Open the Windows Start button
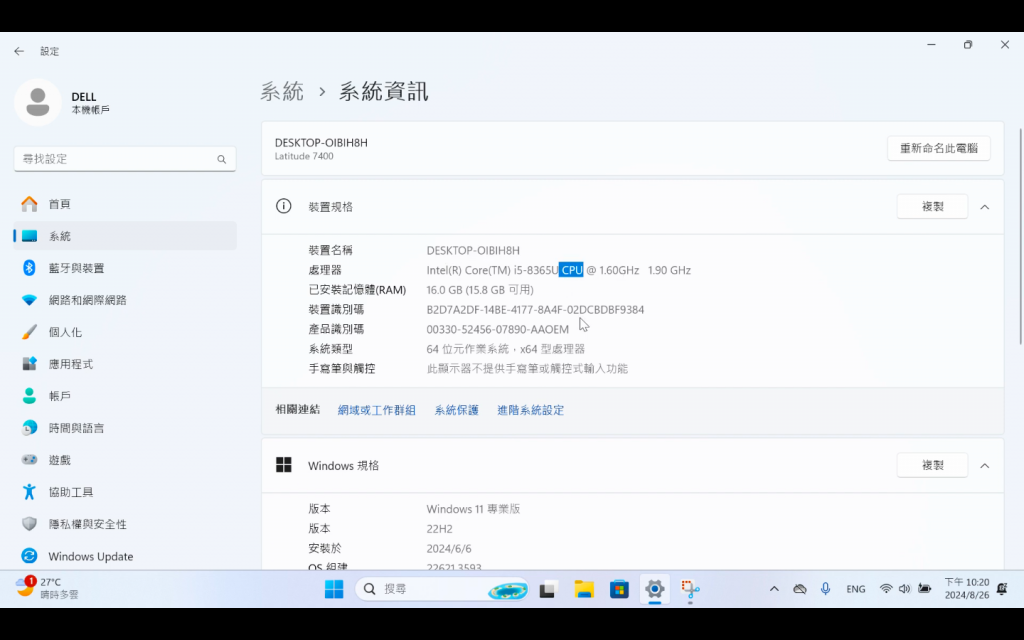This screenshot has height=640, width=1024. tap(334, 589)
